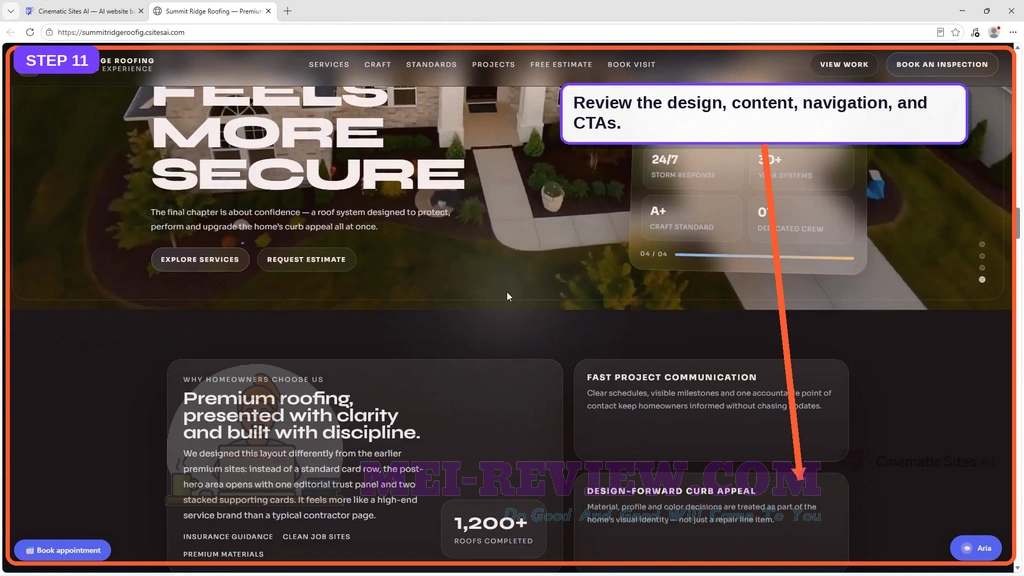Screen dimensions: 1024x576
Task: Open reader view icon in address bar
Action: pyautogui.click(x=940, y=32)
